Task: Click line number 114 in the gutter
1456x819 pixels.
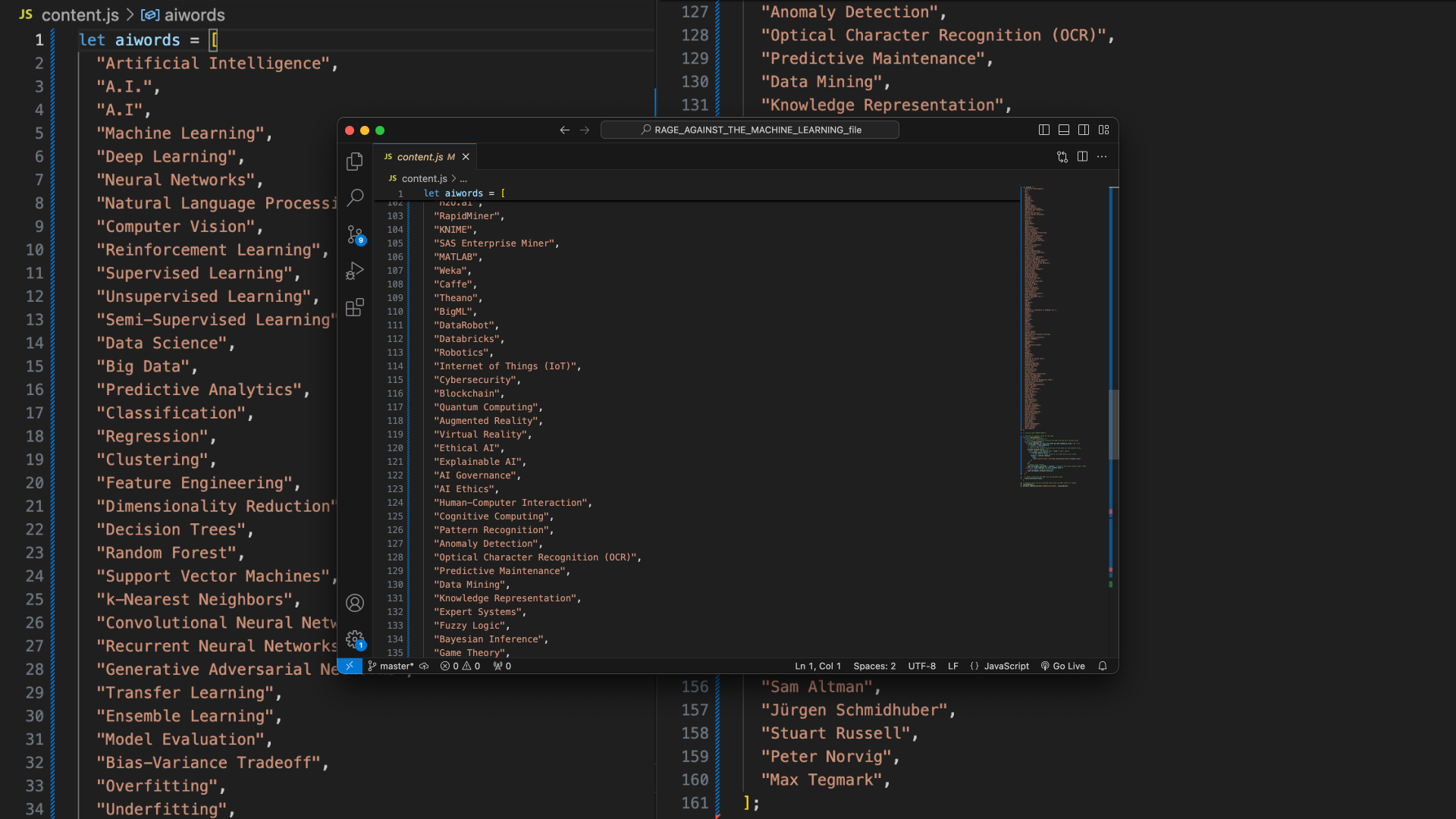Action: tap(395, 366)
